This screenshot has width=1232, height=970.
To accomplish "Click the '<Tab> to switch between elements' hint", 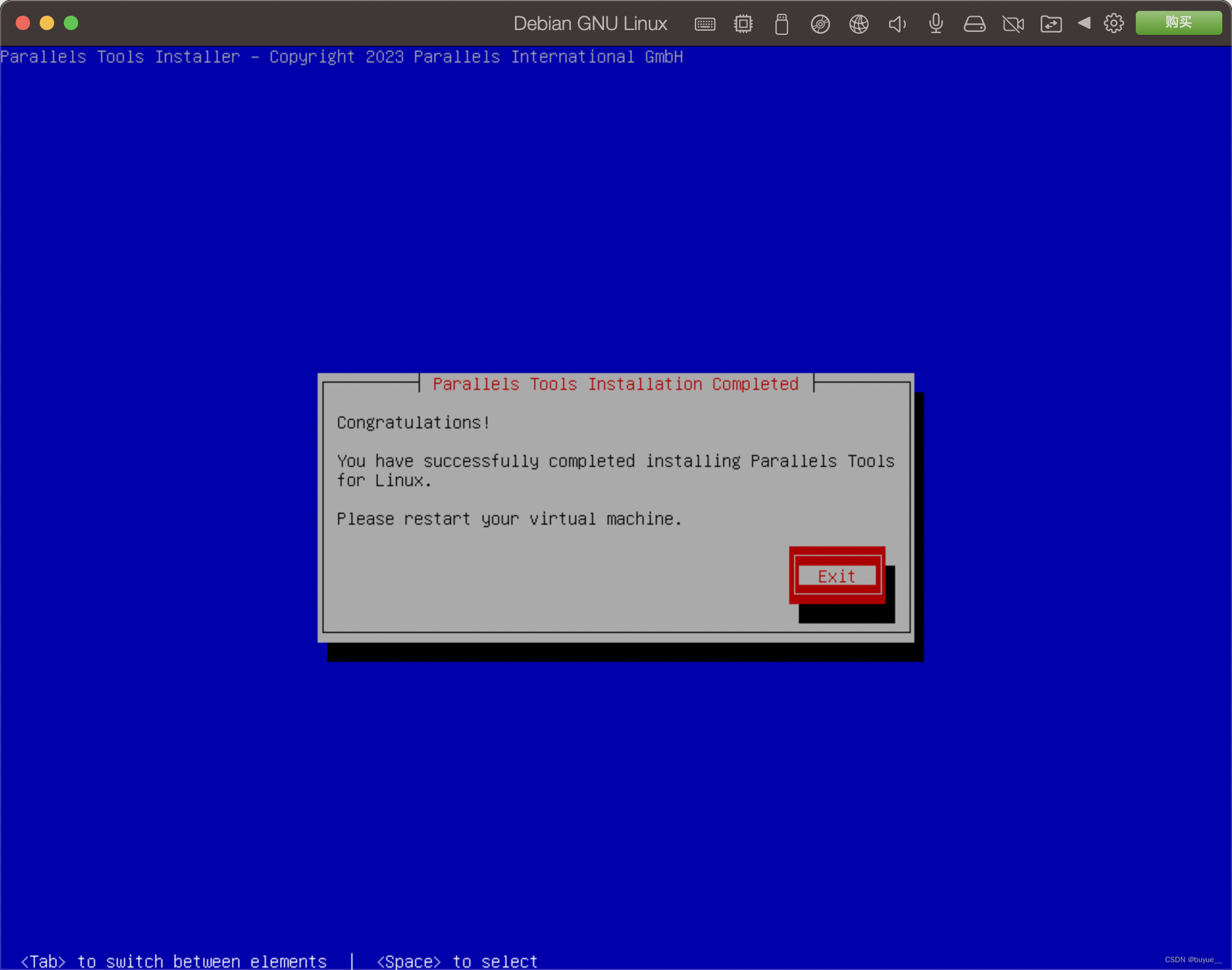I will (x=174, y=961).
